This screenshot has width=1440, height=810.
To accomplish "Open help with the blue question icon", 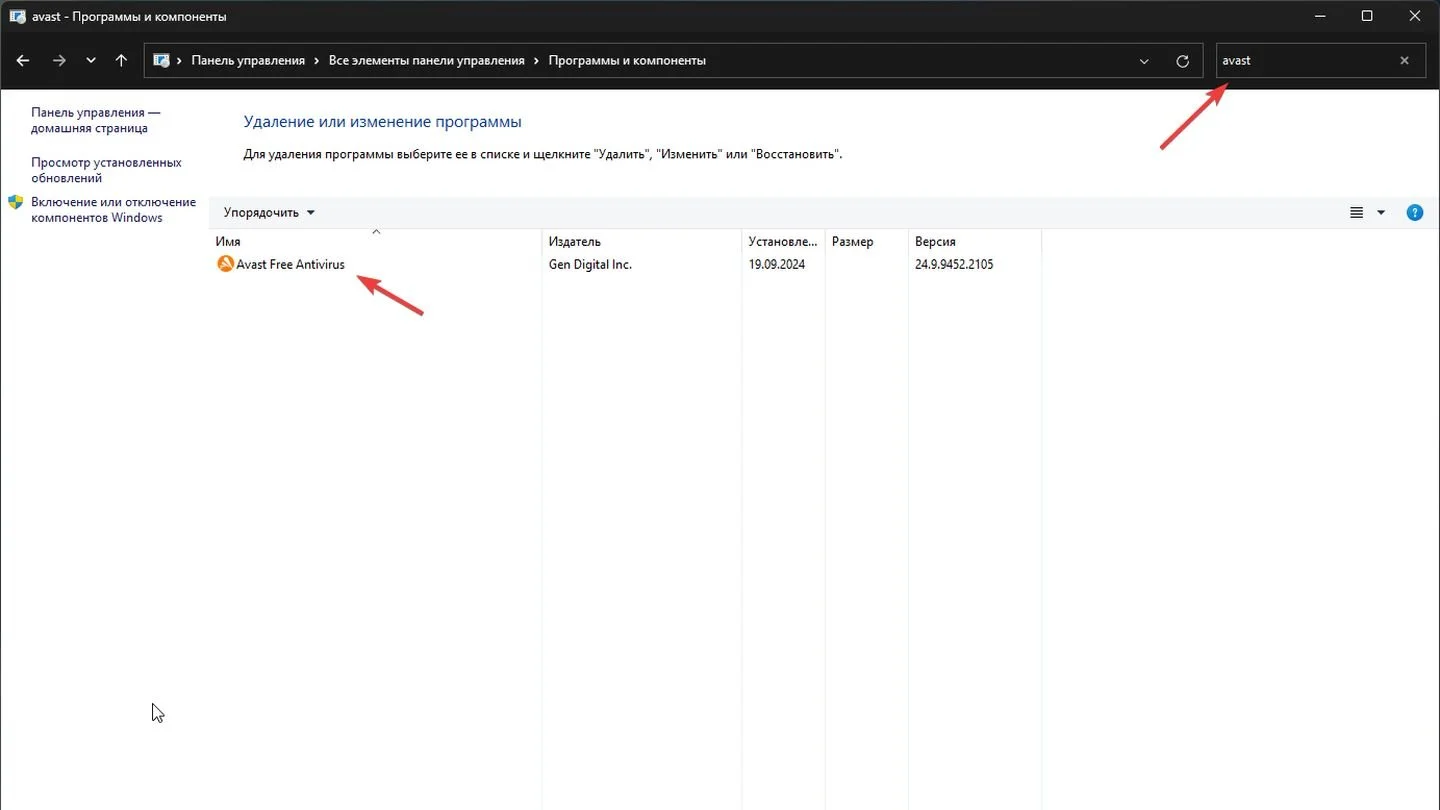I will [x=1415, y=212].
